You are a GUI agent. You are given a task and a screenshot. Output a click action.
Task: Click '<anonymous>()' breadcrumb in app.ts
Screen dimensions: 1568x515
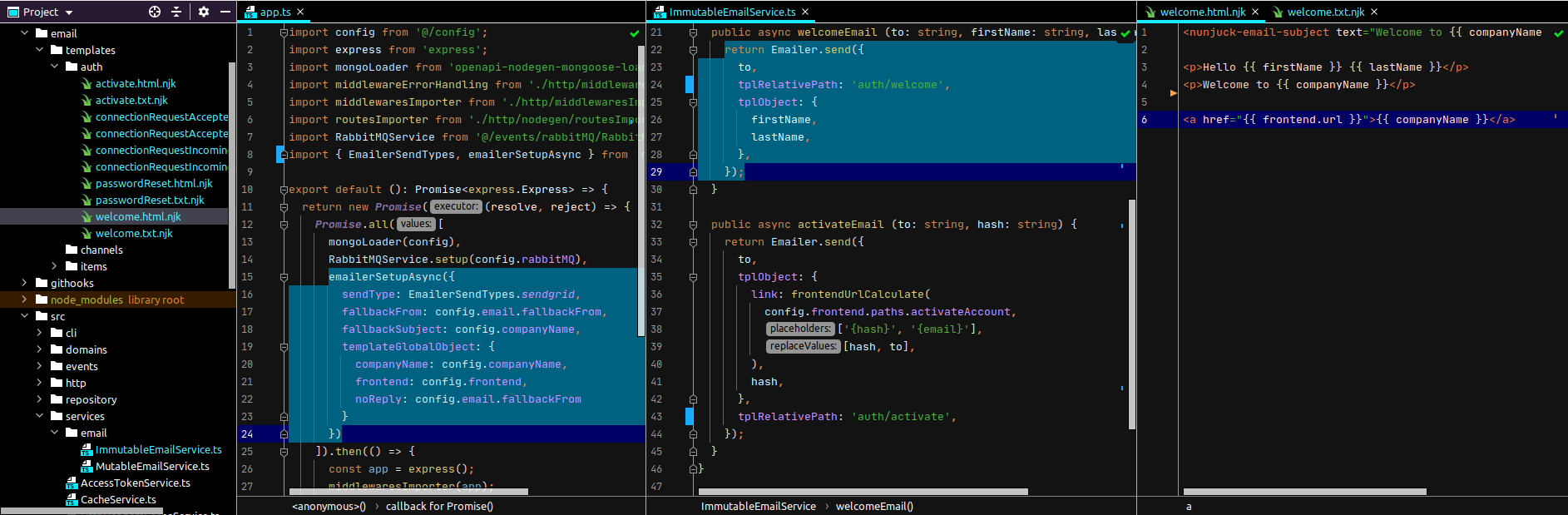tap(329, 506)
